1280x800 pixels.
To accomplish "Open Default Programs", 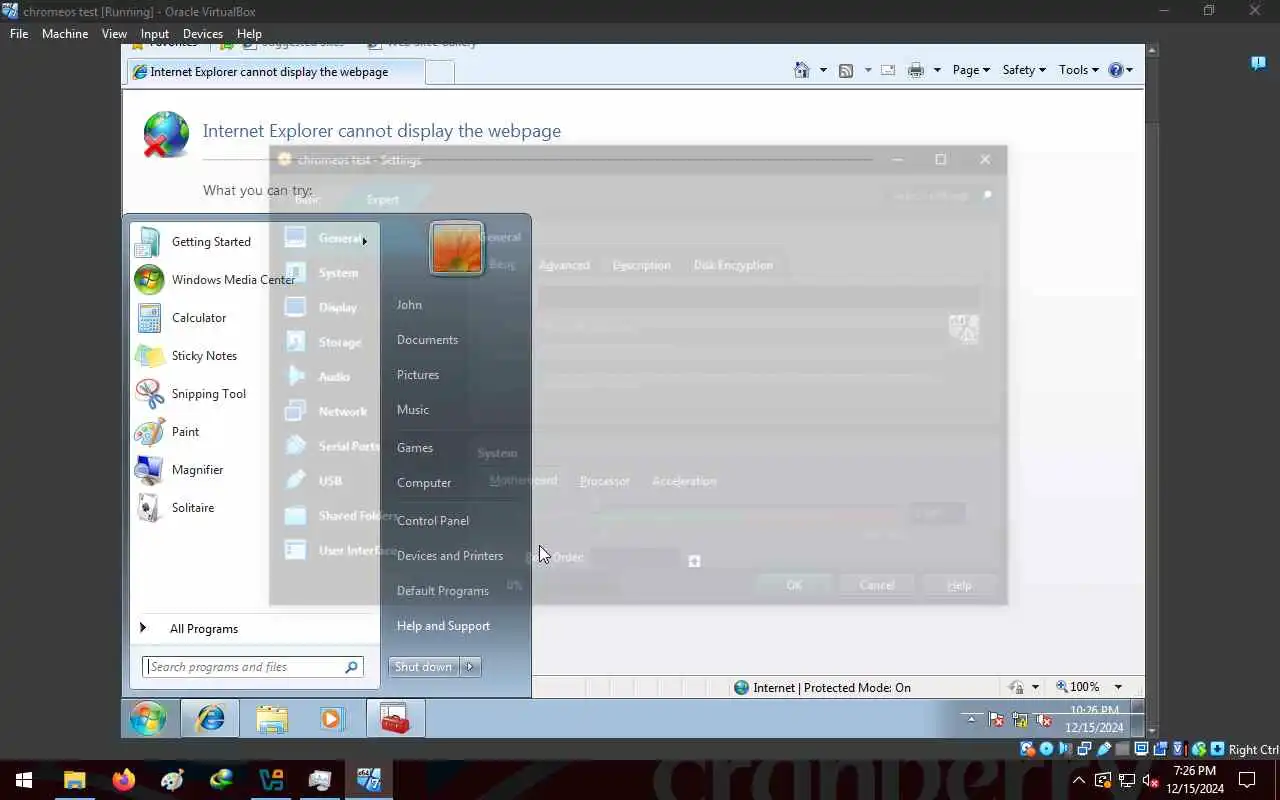I will point(443,591).
